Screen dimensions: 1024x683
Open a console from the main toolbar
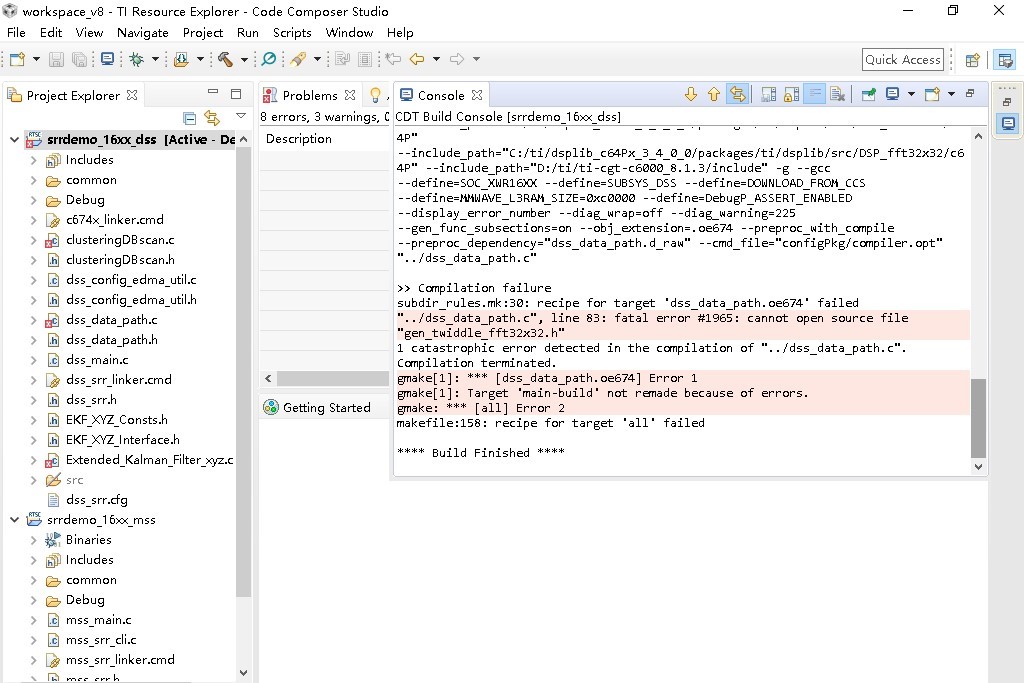click(108, 59)
